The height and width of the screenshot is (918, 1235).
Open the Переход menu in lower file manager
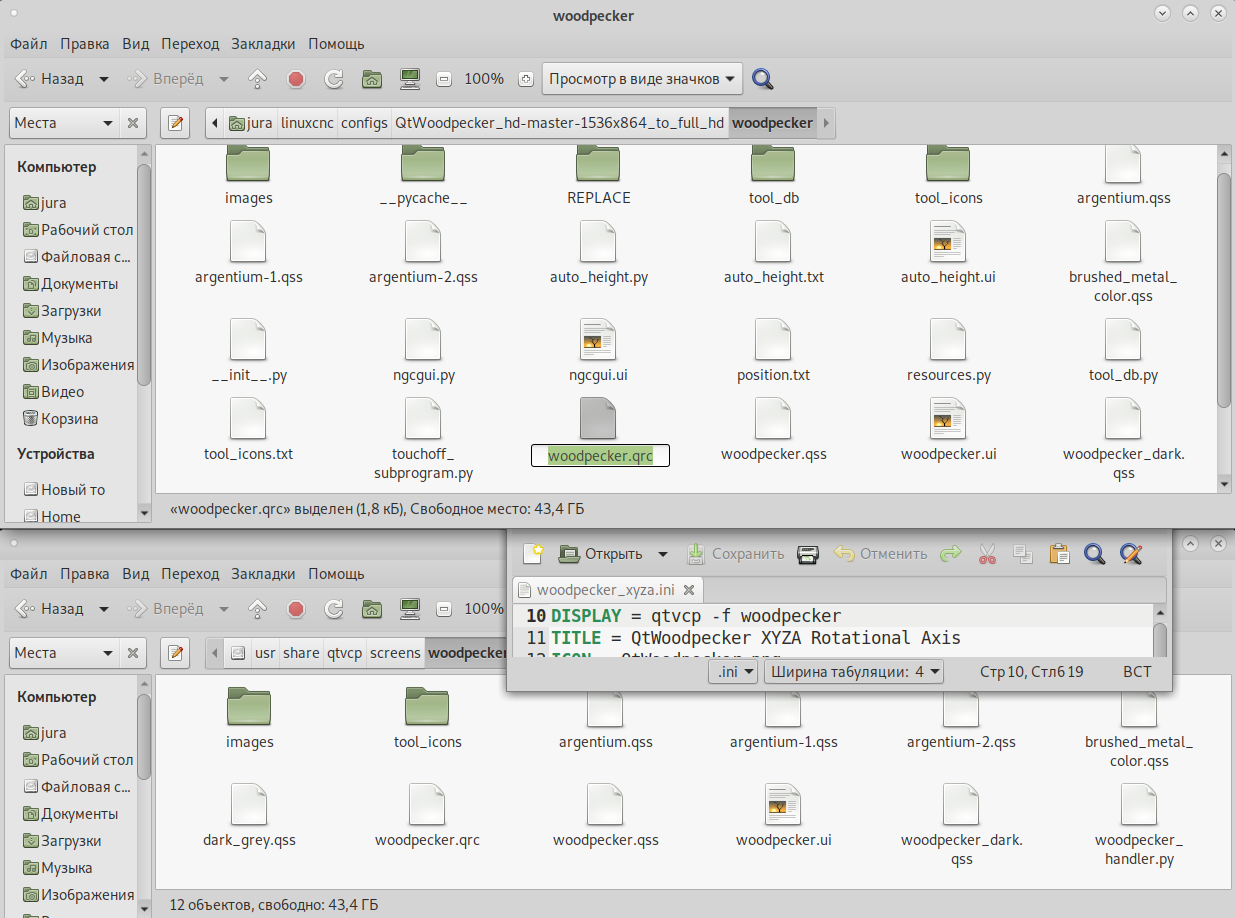point(190,574)
